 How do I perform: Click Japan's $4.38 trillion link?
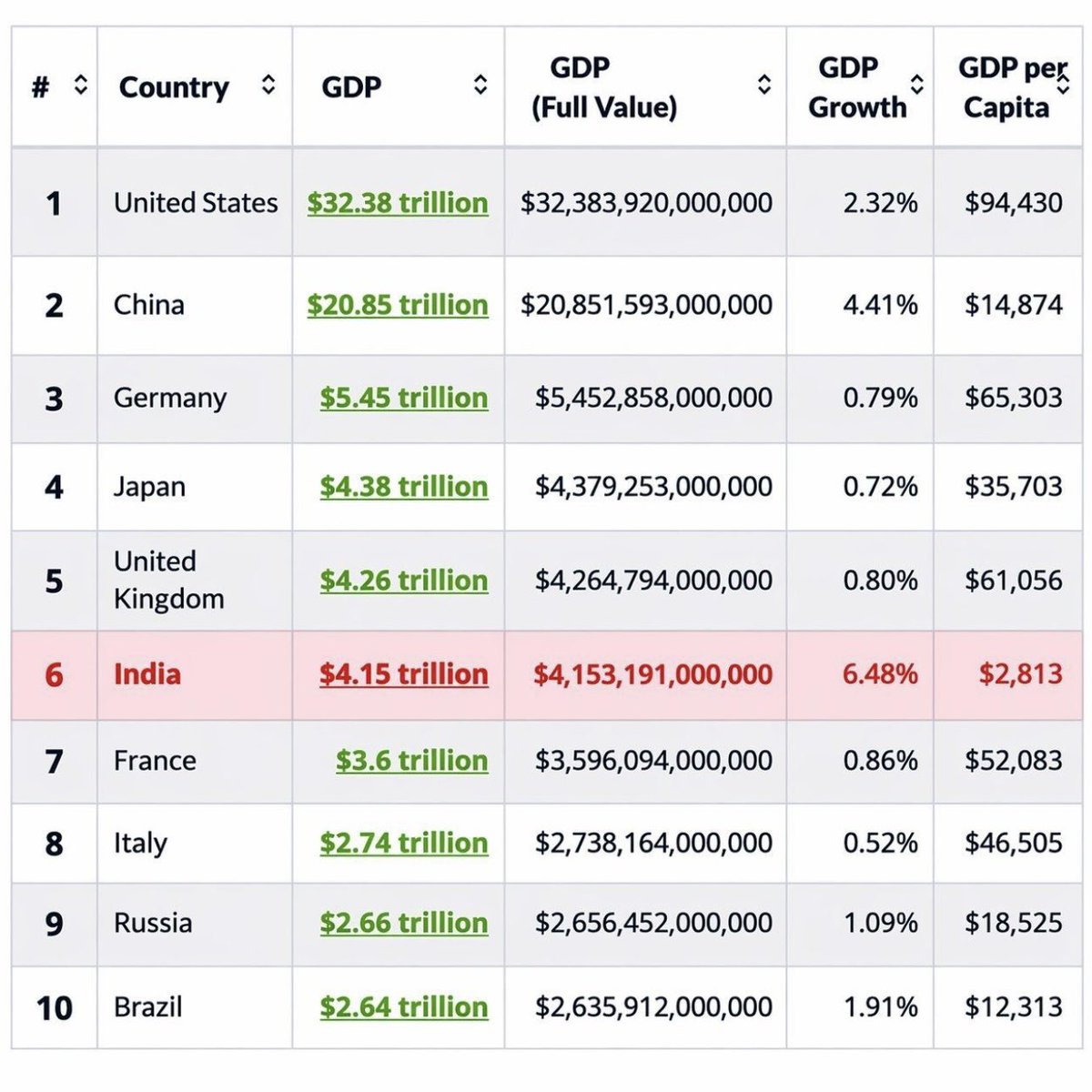[x=404, y=487]
